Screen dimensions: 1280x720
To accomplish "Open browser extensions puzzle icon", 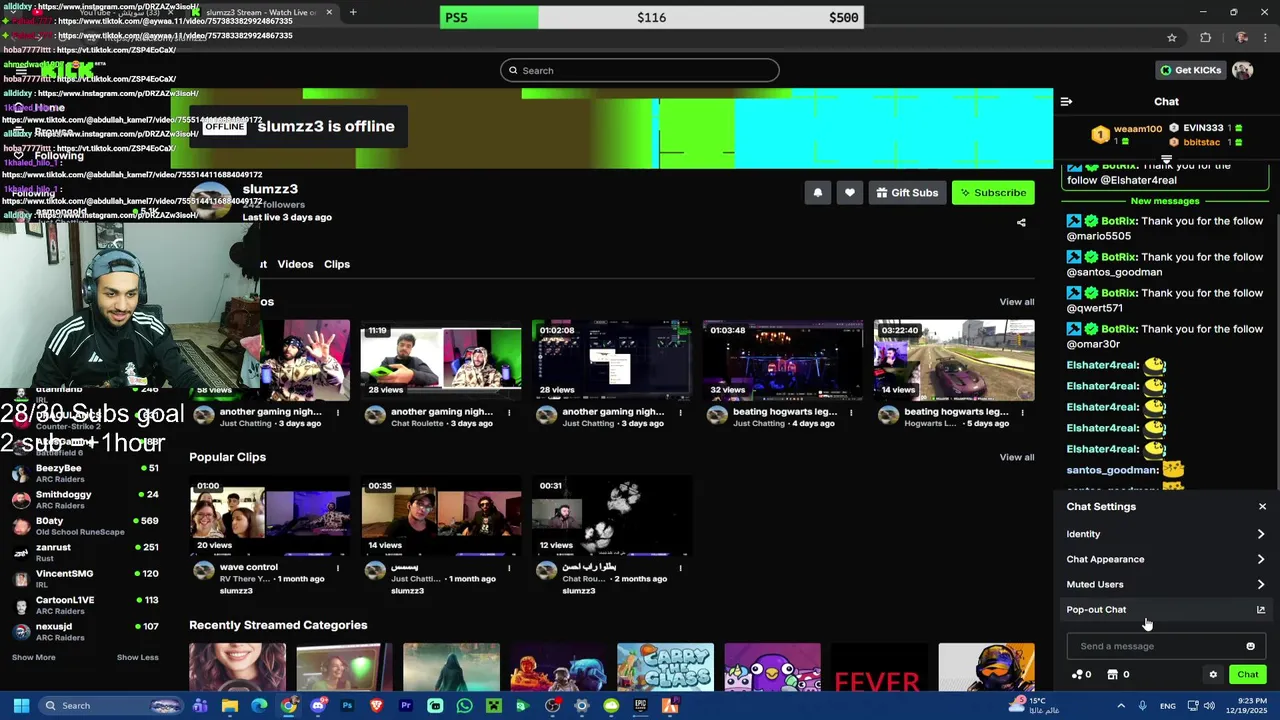I will click(x=1205, y=38).
